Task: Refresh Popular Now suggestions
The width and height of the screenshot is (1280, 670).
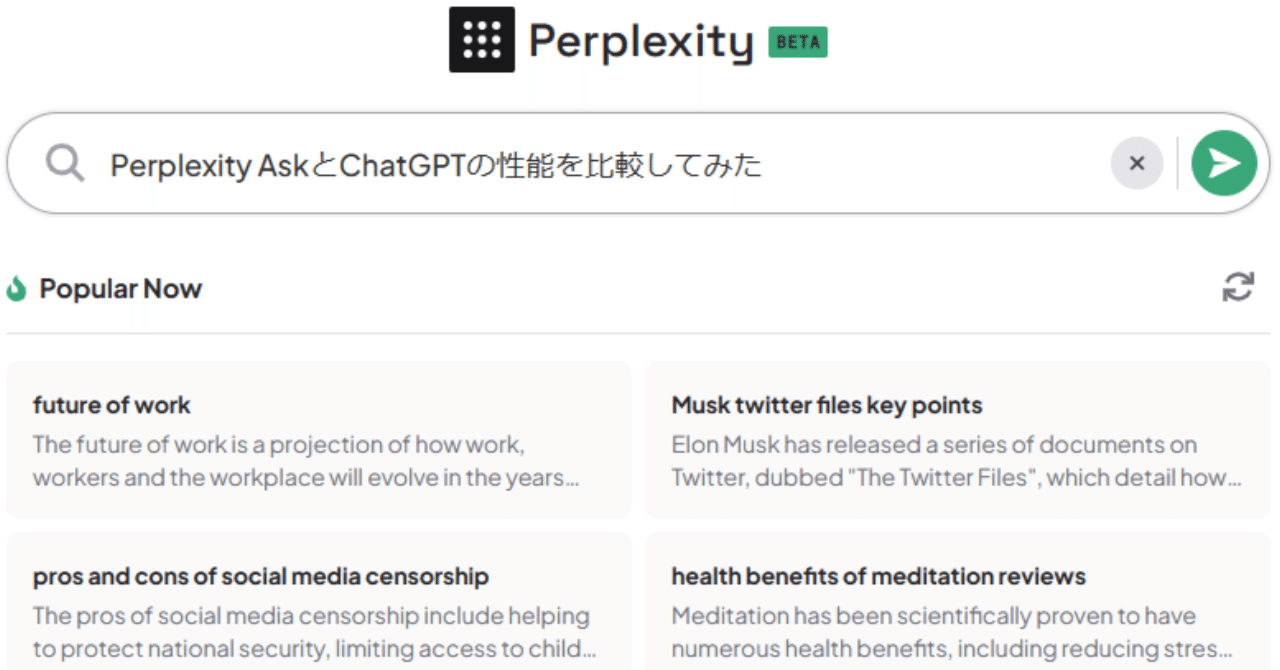Action: point(1239,287)
